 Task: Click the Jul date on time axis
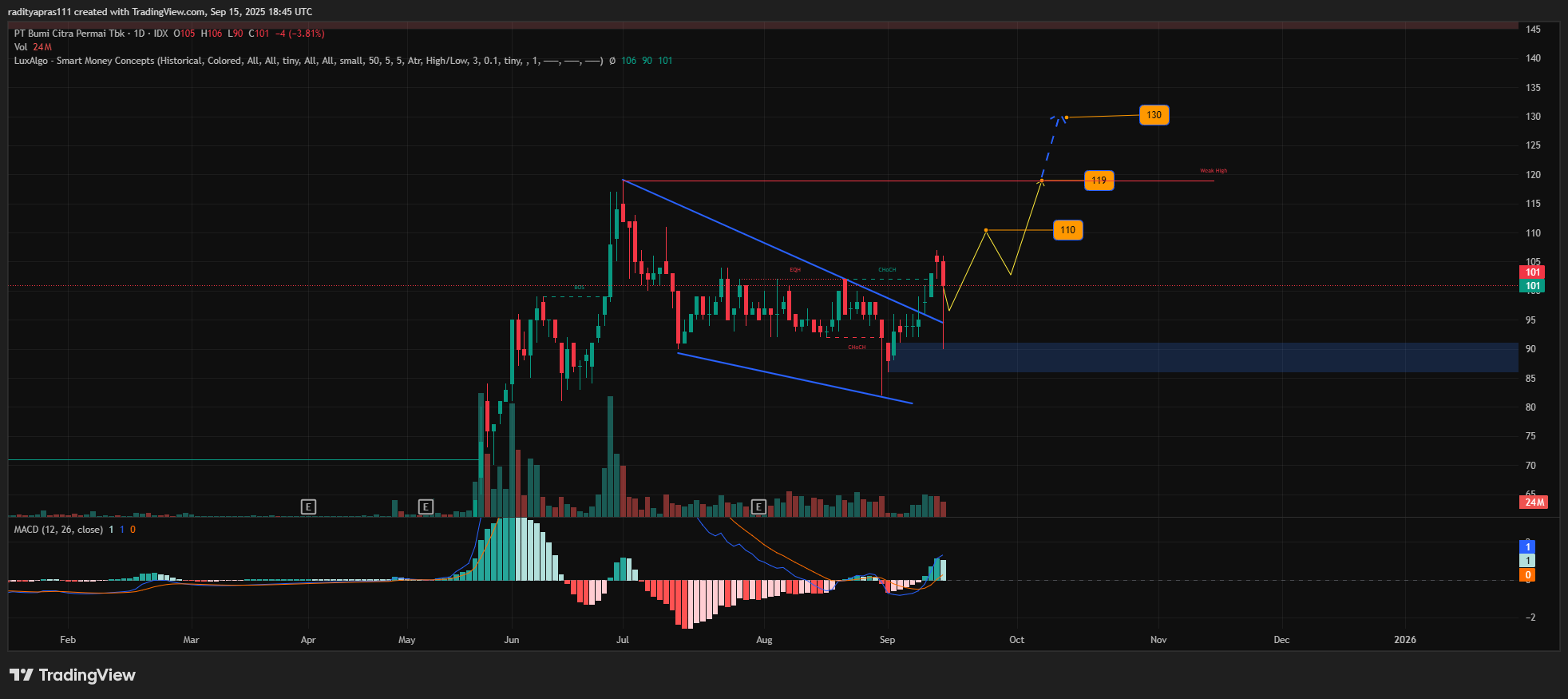pos(623,640)
